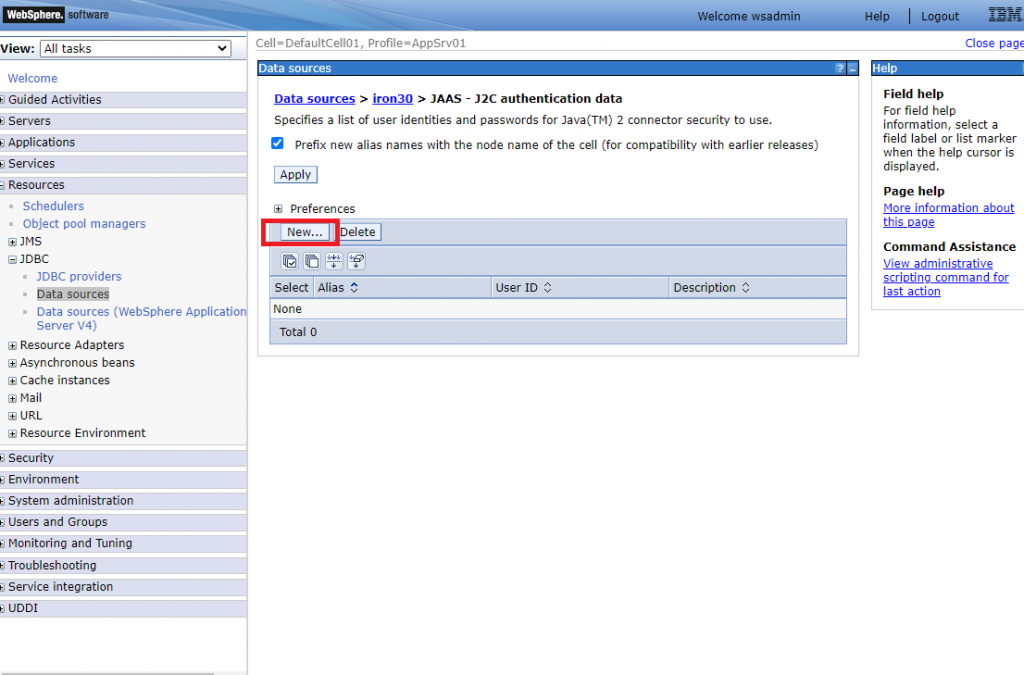The height and width of the screenshot is (675, 1024).
Task: Click Logout in the top banner
Action: 940,16
